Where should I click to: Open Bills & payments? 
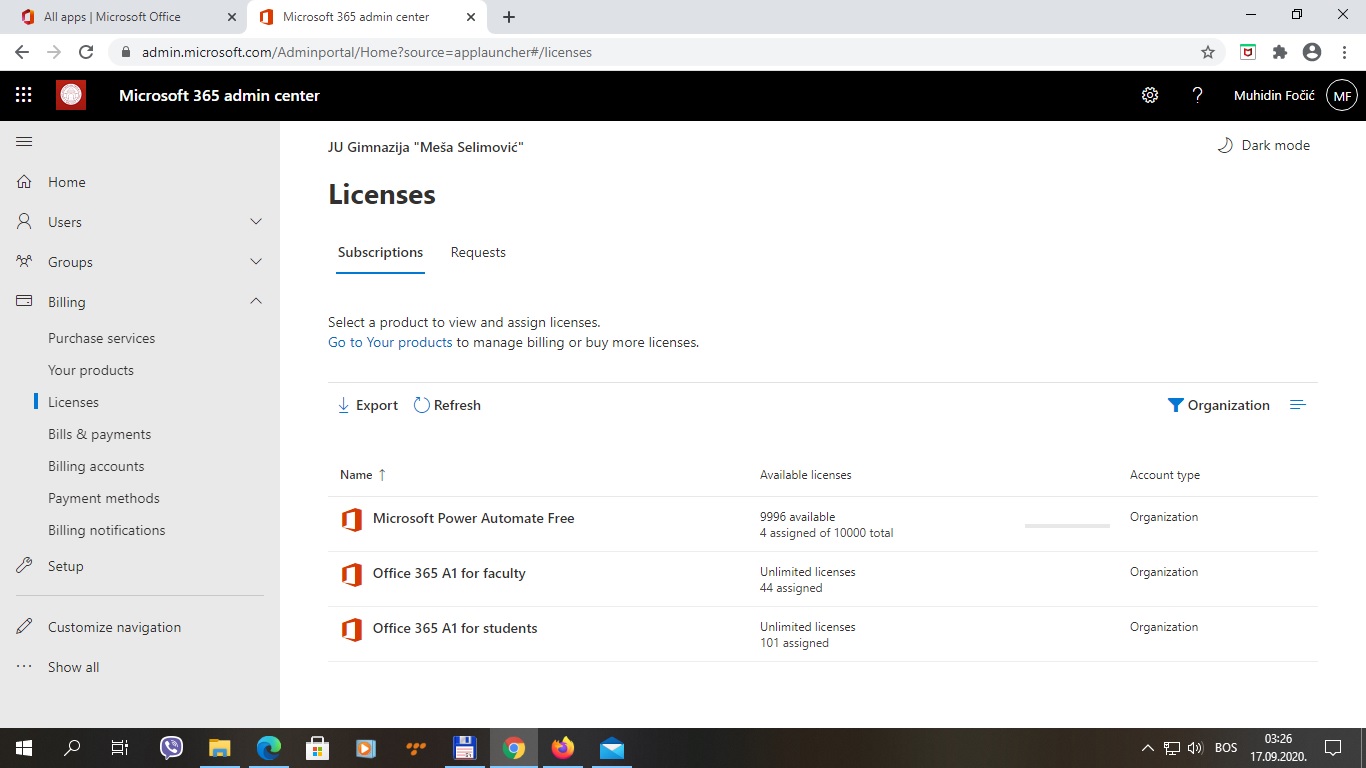pyautogui.click(x=100, y=434)
